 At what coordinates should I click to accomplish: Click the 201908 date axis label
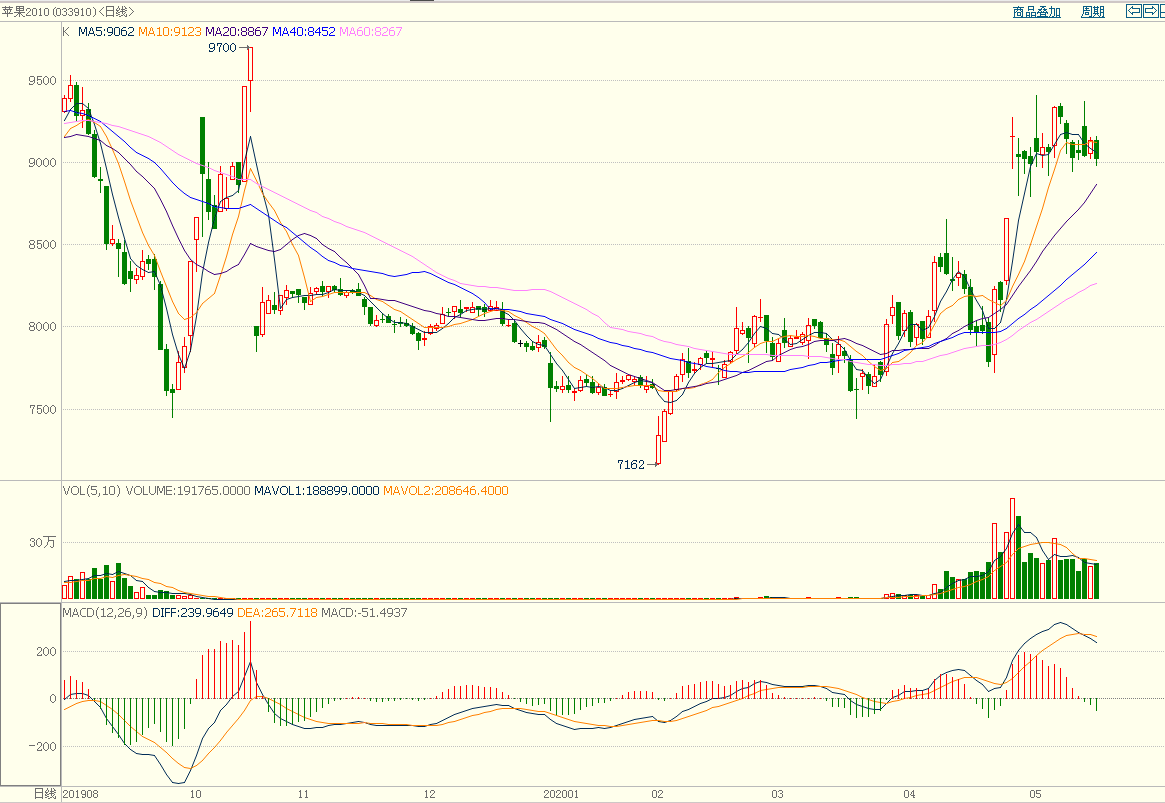point(80,794)
